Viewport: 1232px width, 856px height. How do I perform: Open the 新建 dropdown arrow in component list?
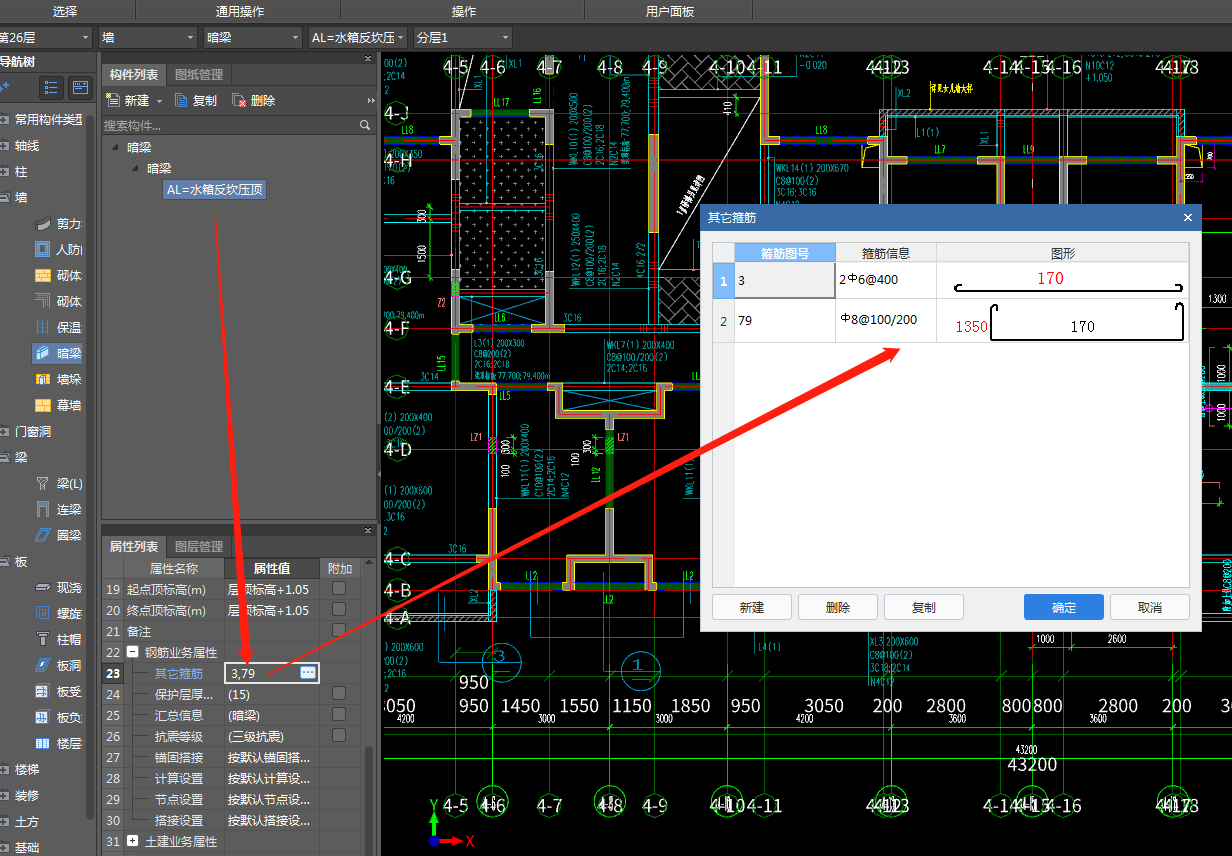pyautogui.click(x=159, y=101)
